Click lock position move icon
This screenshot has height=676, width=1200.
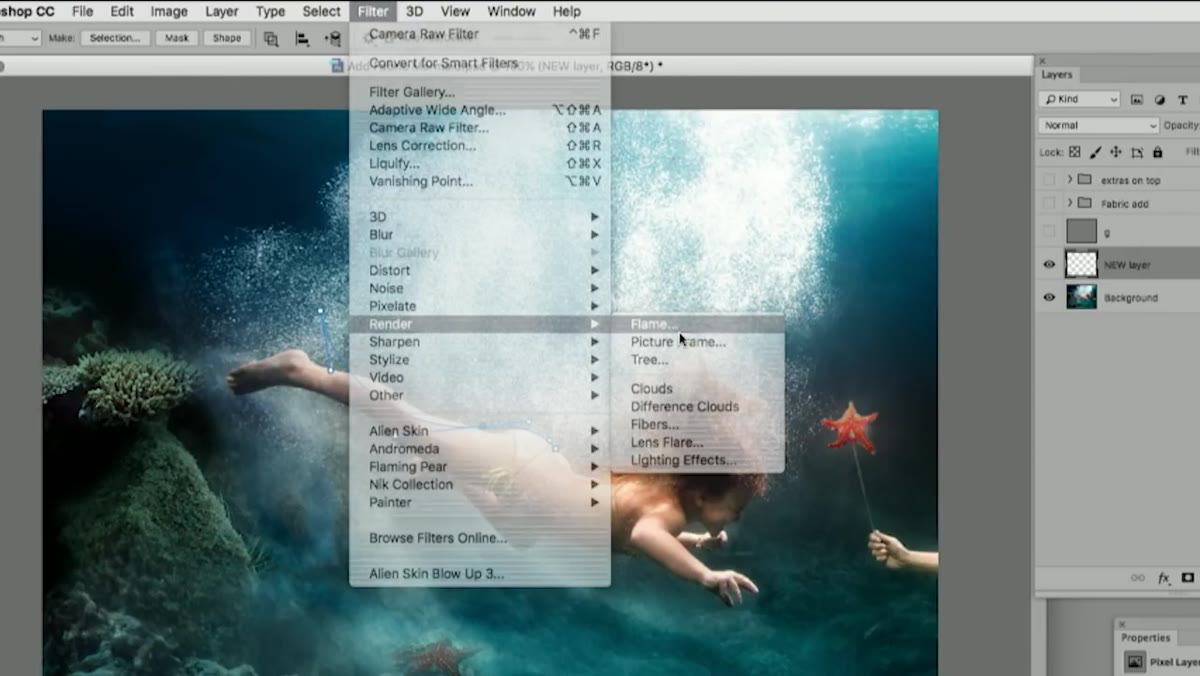point(1116,152)
